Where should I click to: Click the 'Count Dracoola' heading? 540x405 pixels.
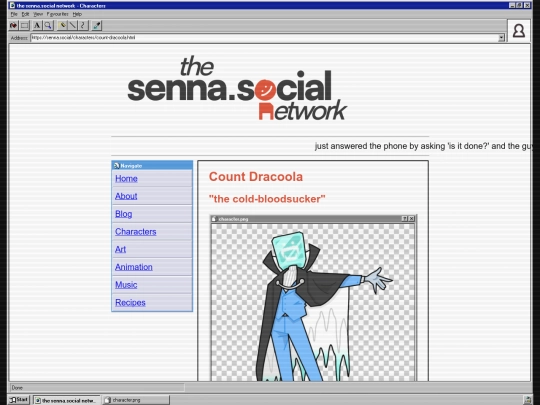(256, 177)
